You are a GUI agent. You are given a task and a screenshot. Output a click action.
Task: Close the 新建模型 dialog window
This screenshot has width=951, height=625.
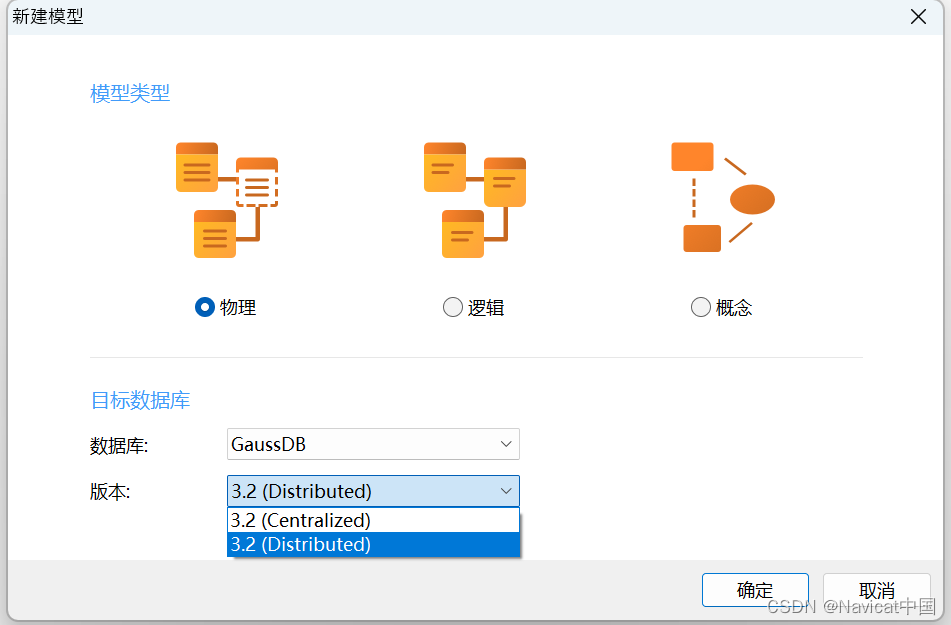918,16
